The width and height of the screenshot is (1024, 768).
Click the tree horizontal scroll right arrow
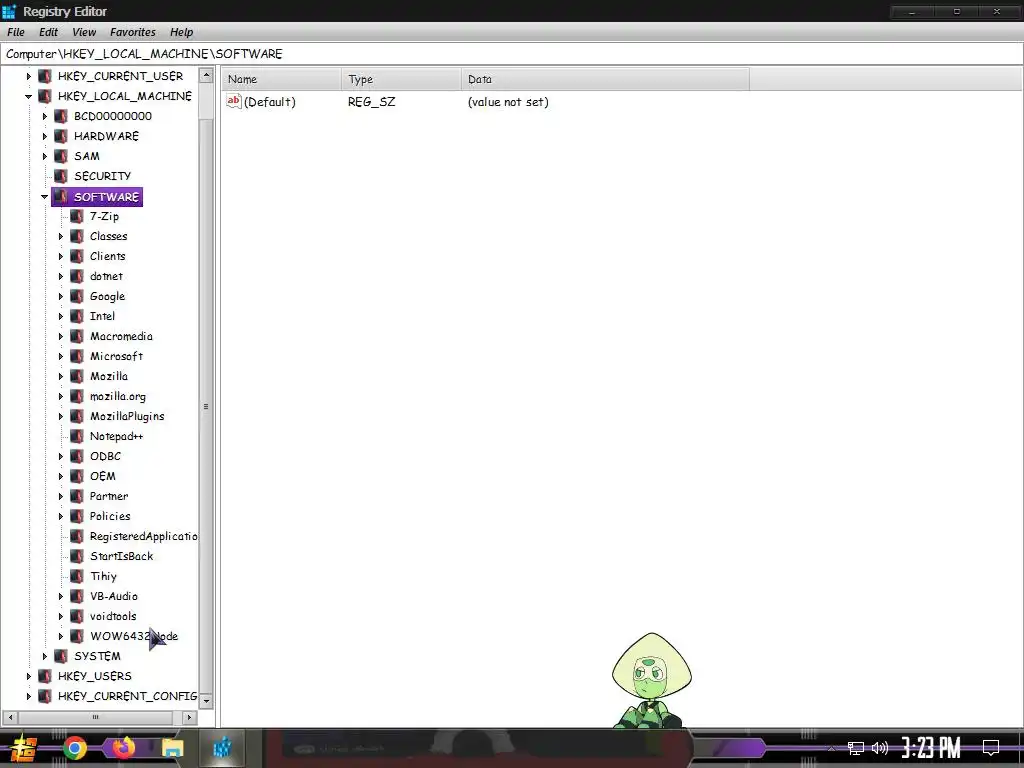click(189, 717)
